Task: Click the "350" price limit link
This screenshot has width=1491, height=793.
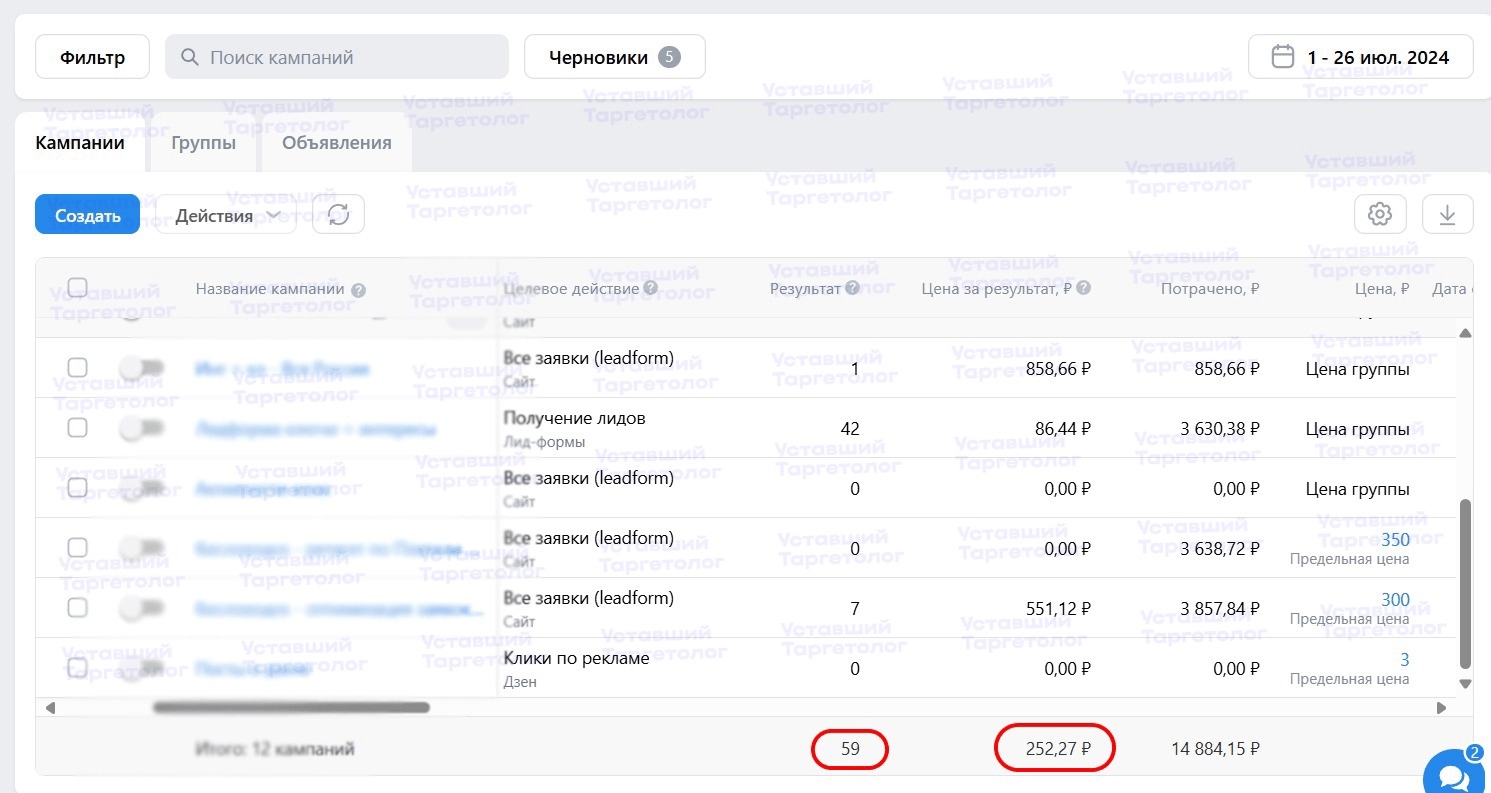Action: click(1395, 540)
